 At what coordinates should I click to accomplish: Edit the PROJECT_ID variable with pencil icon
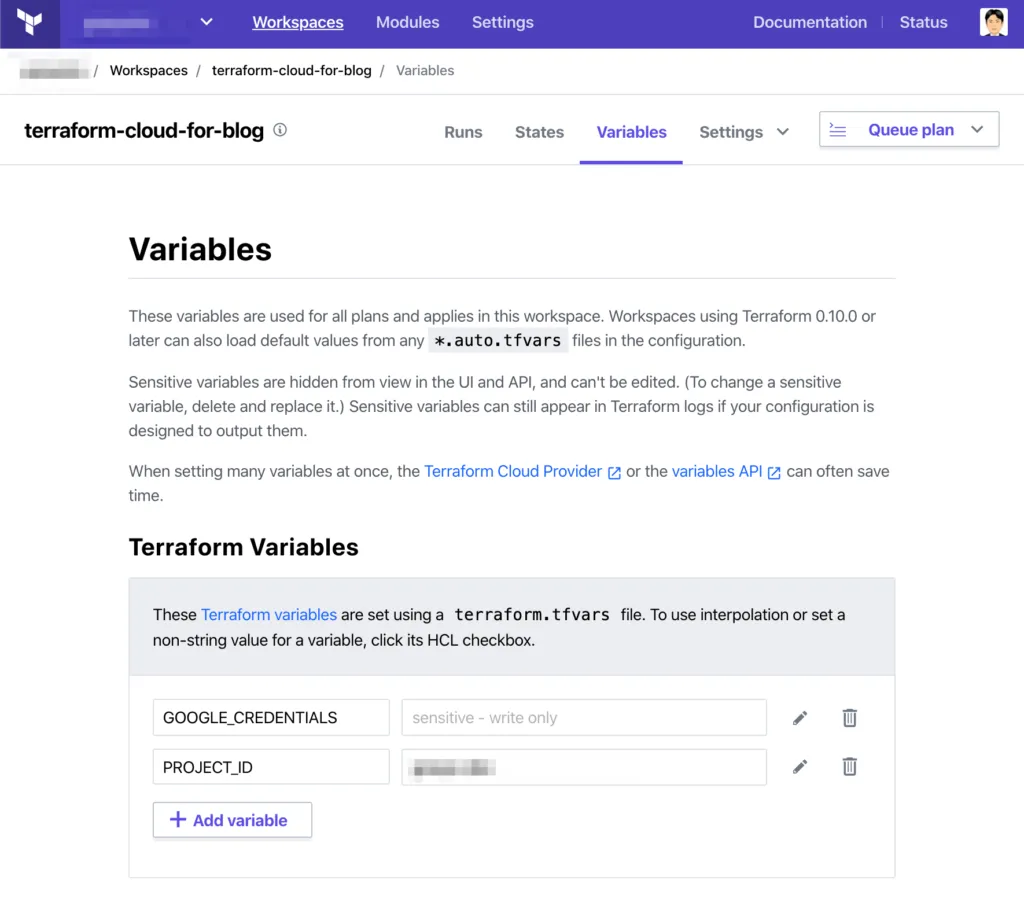800,767
